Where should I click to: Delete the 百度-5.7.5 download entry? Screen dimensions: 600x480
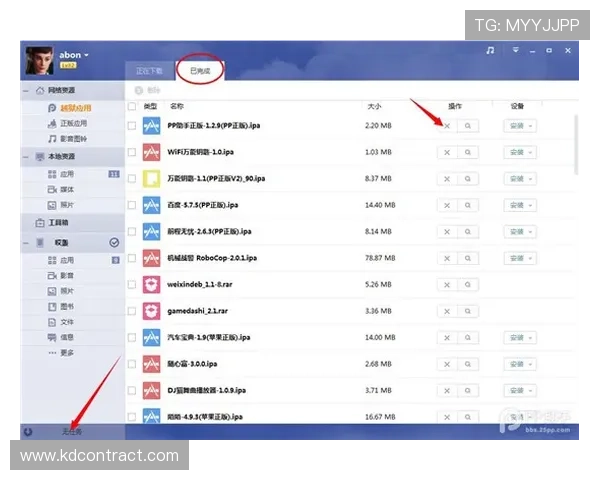pyautogui.click(x=447, y=205)
